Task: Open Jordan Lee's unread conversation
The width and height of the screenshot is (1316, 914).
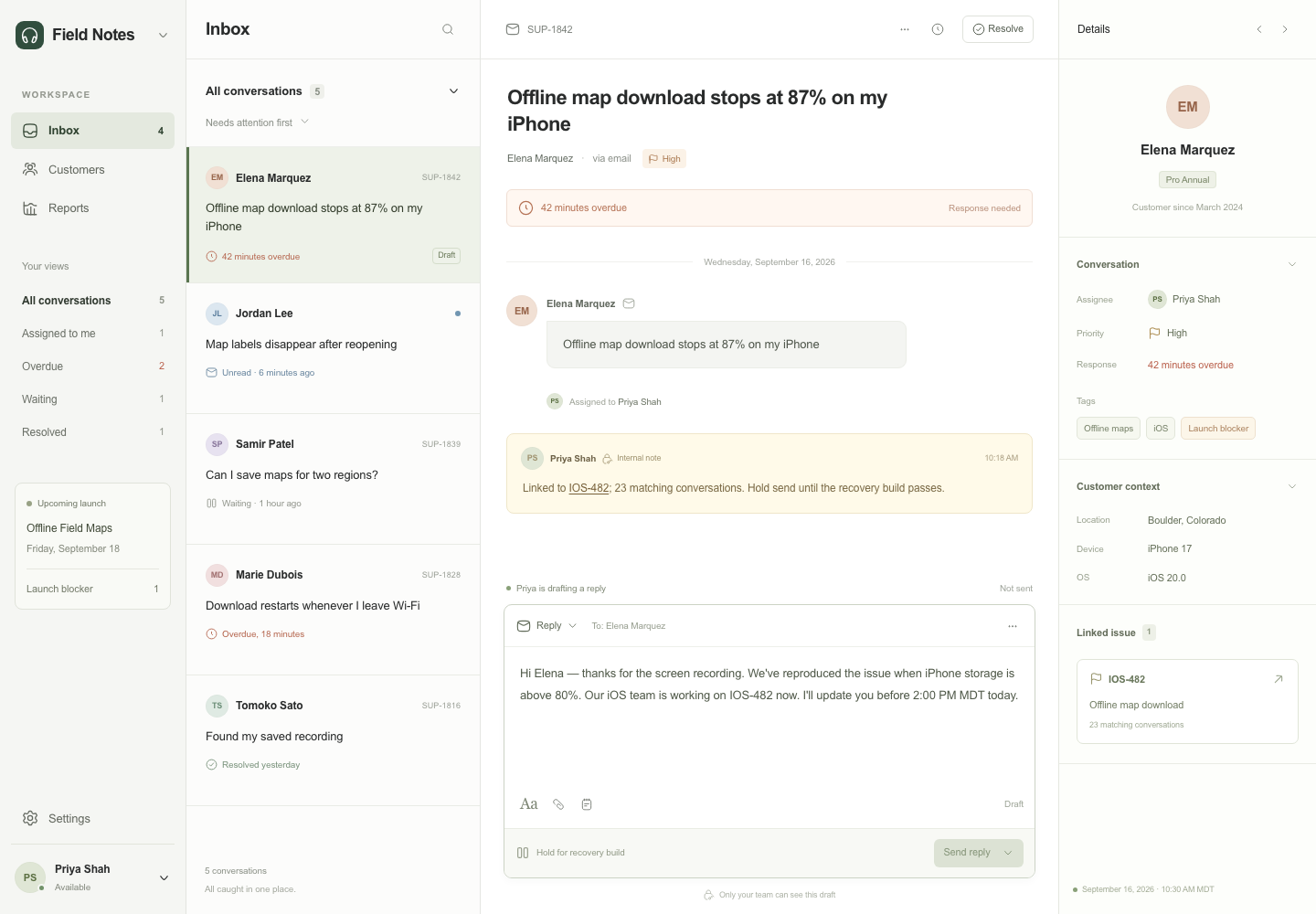Action: (x=334, y=348)
